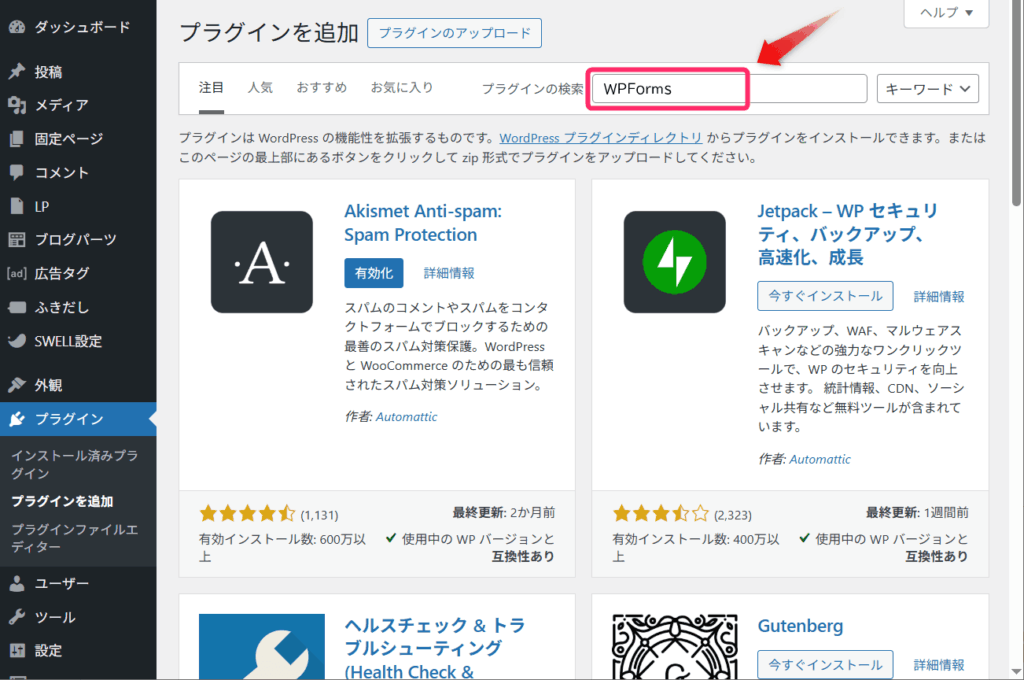Click 今すぐインストール for Gutenberg
1024x680 pixels.
click(825, 665)
